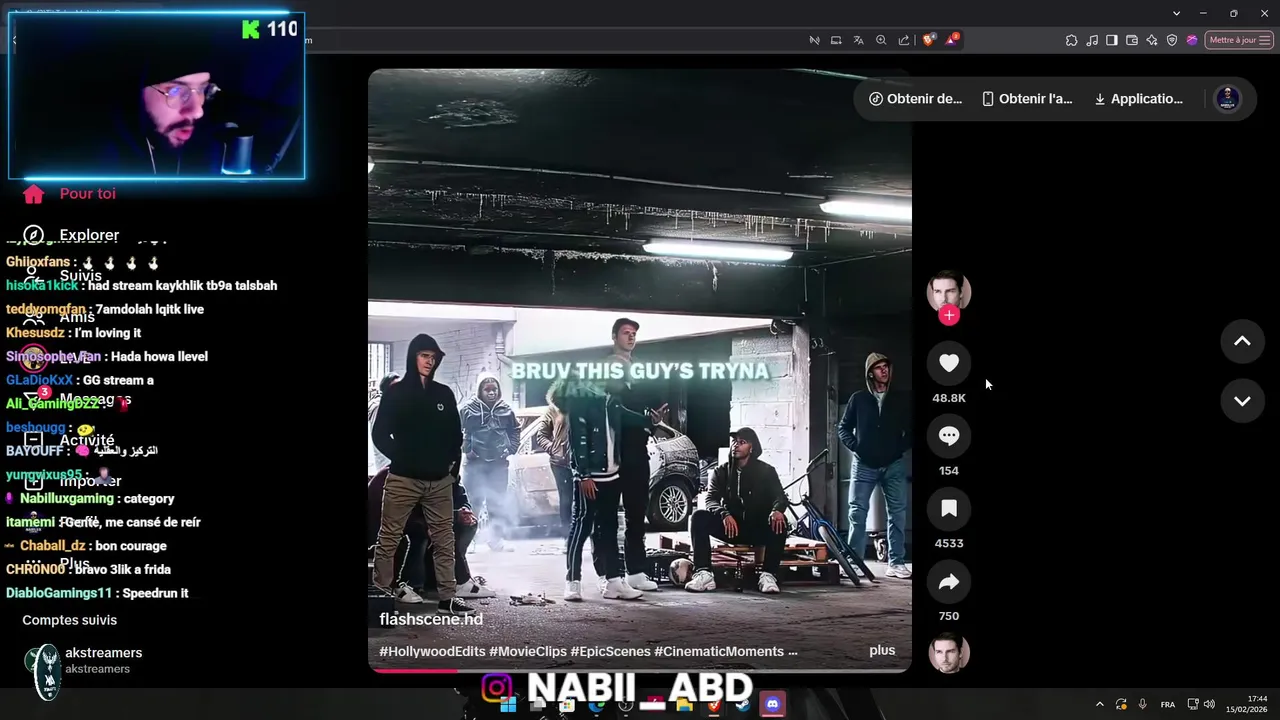
Task: Select Explorer in sidebar
Action: [89, 235]
